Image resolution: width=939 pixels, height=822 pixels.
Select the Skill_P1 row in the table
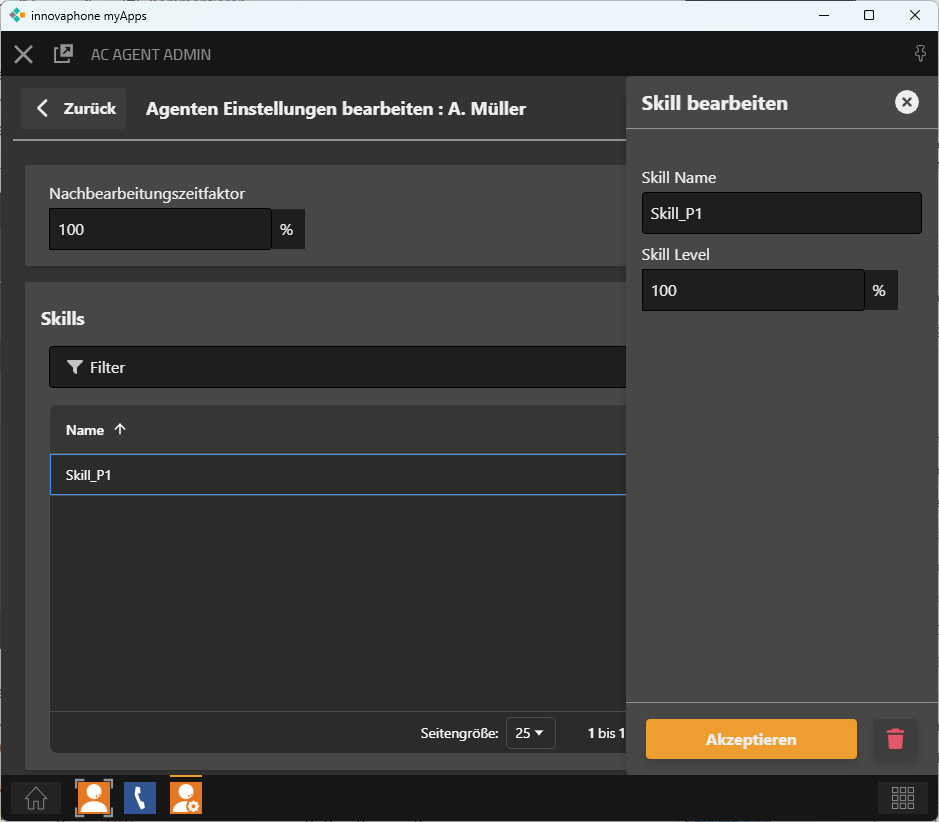point(337,475)
